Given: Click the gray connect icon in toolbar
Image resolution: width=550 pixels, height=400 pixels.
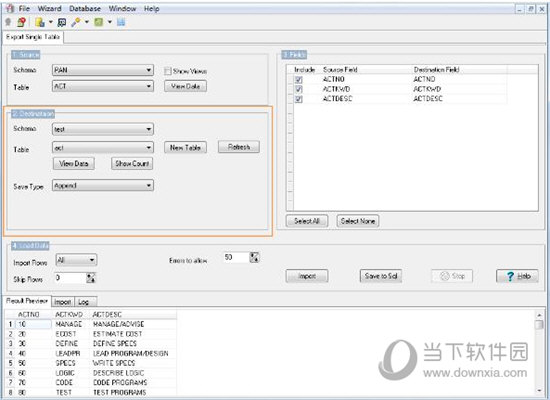Looking at the screenshot, I should 8,22.
